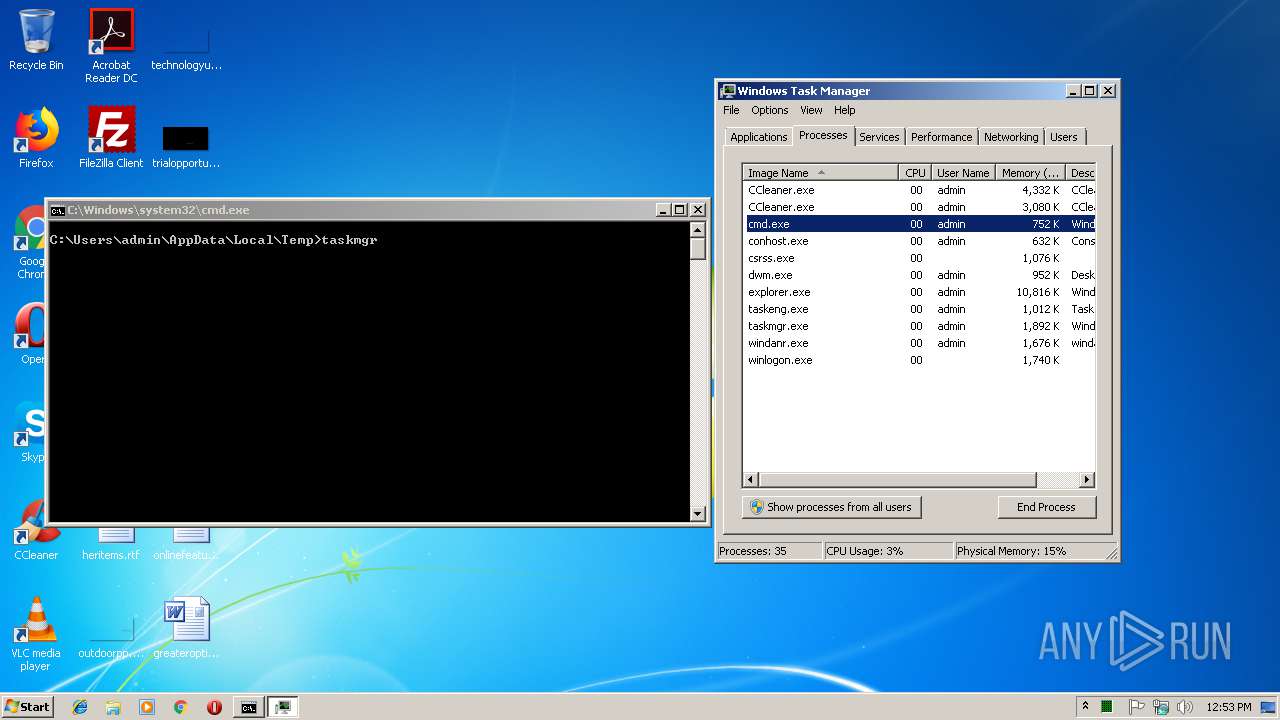The image size is (1280, 720).
Task: Maximize the cmd.exe window
Action: click(x=680, y=210)
